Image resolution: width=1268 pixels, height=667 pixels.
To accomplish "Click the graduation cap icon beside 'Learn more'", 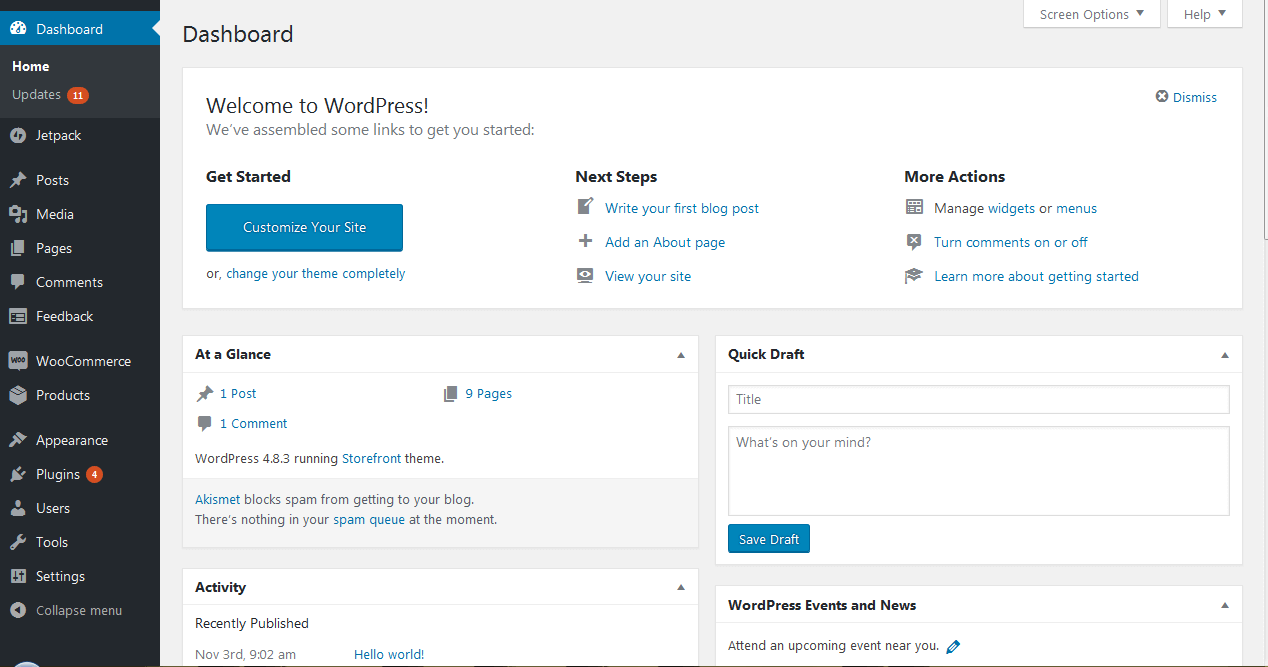I will click(914, 276).
